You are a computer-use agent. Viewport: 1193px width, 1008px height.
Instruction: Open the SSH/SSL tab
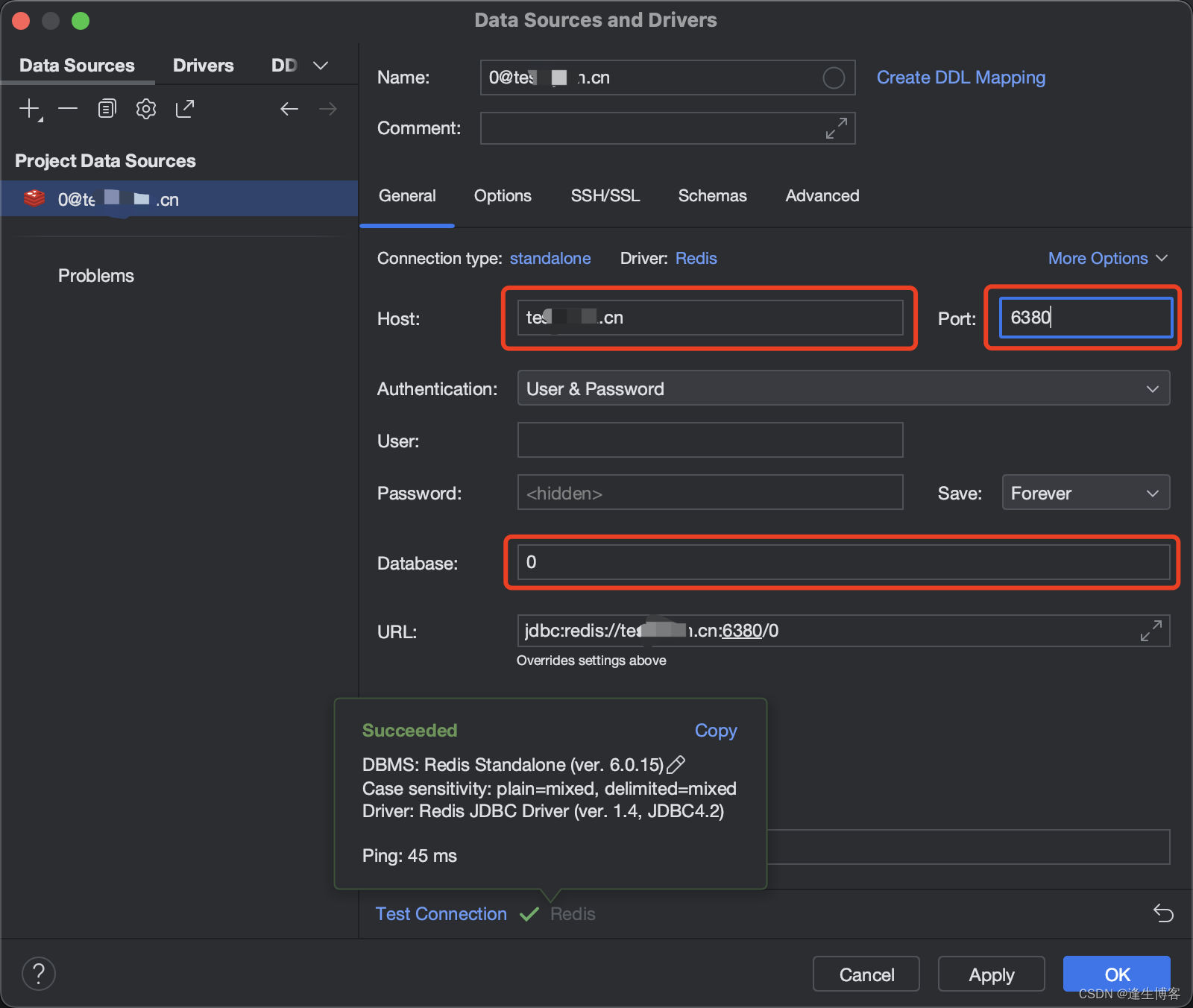coord(605,195)
